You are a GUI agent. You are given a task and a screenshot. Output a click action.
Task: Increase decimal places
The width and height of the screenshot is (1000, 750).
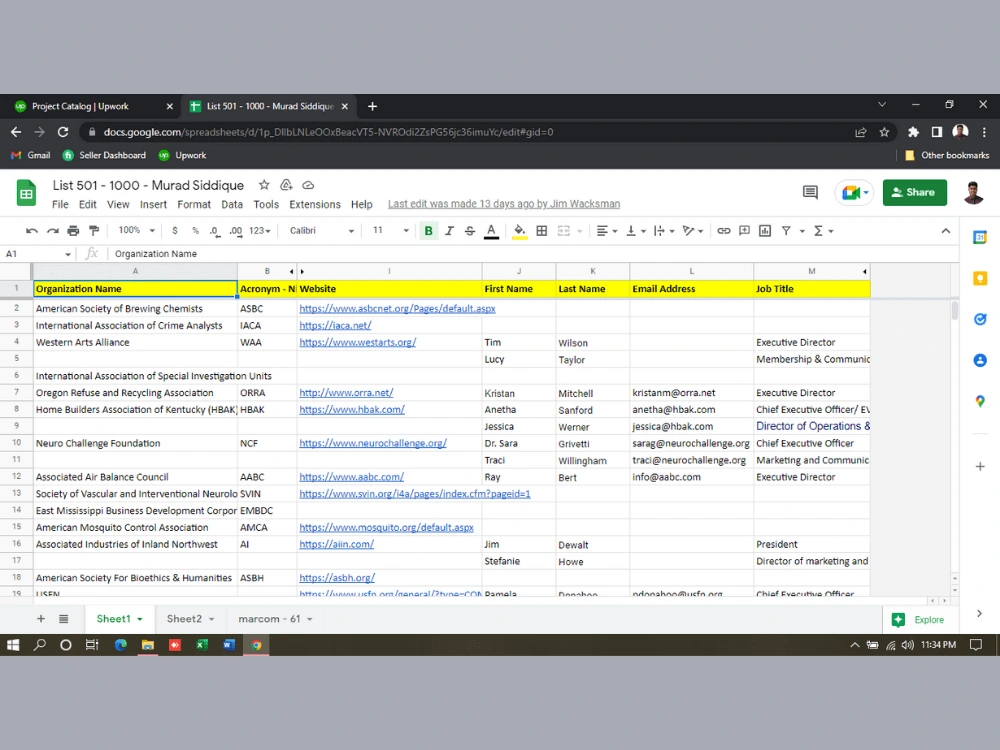pyautogui.click(x=236, y=231)
